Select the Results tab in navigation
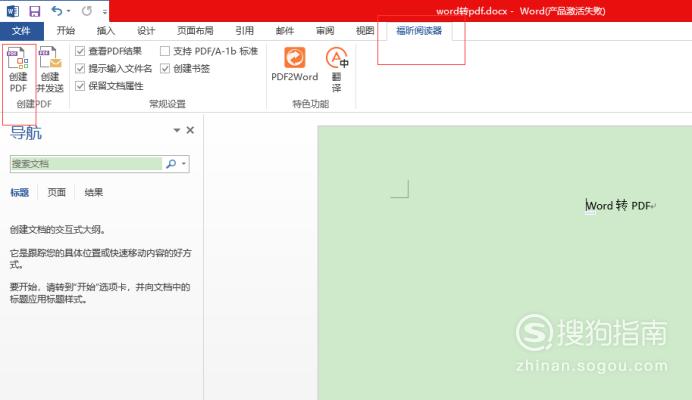The width and height of the screenshot is (692, 400). pos(94,192)
